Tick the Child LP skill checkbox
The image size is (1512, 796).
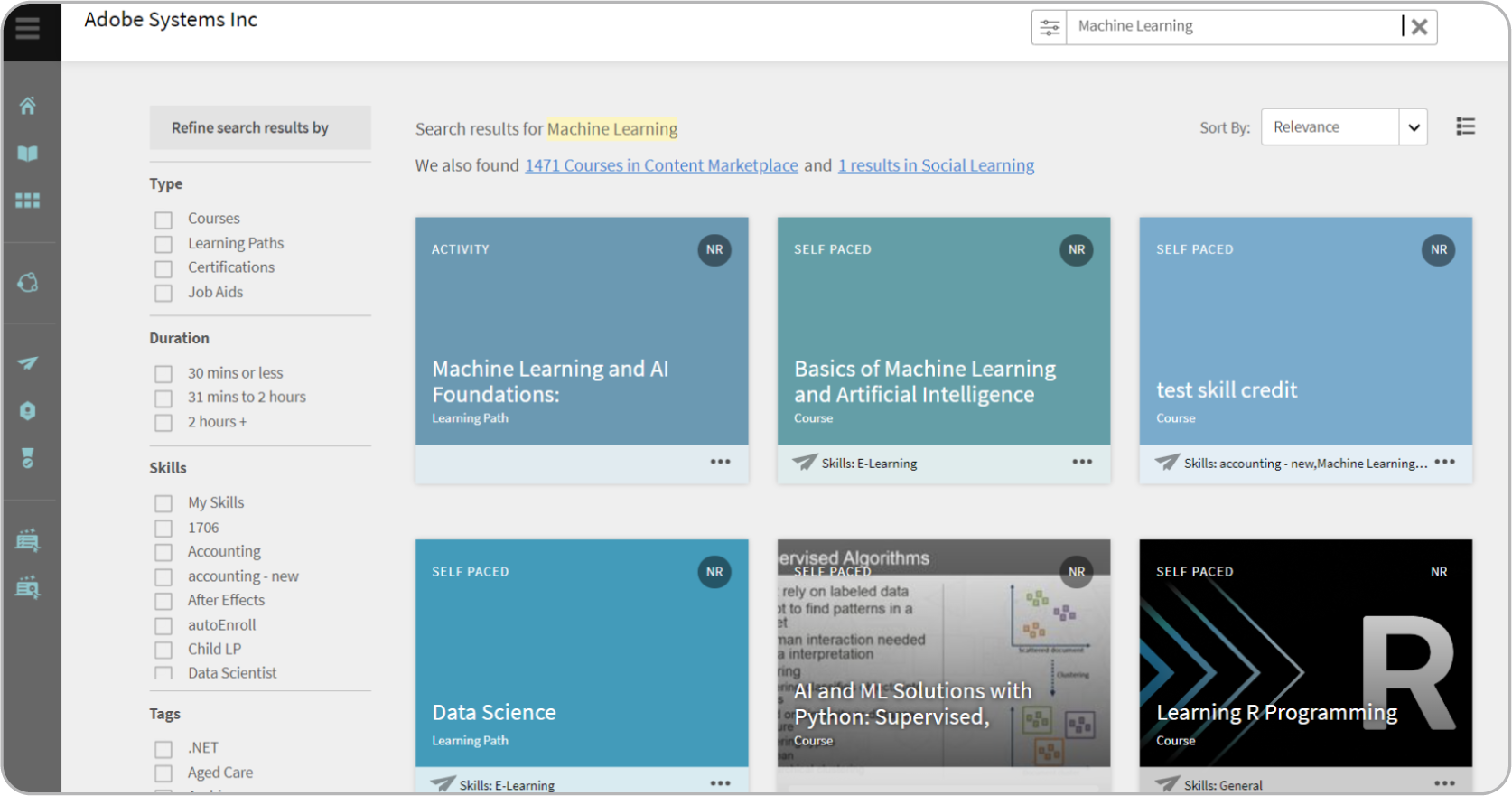[163, 650]
